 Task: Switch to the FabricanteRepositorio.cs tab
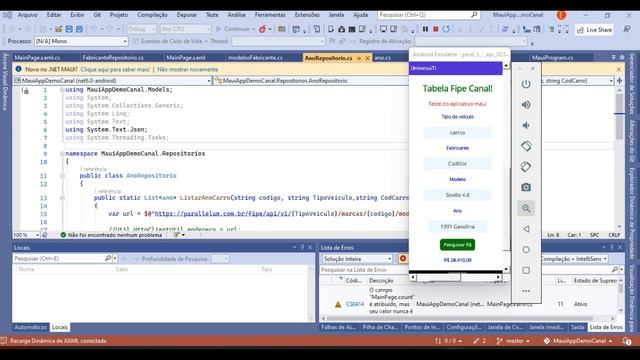(x=113, y=58)
